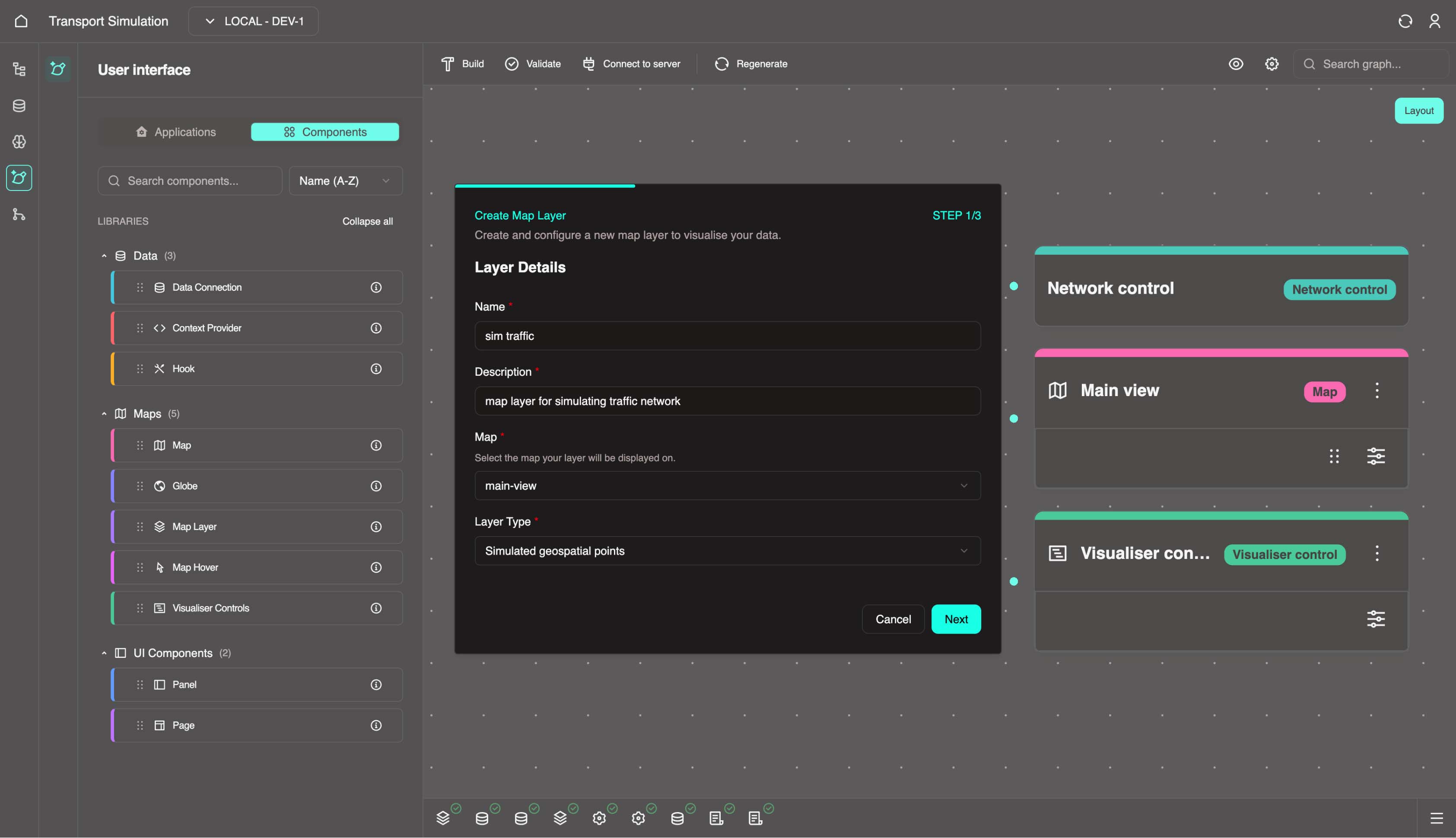
Task: Select the Network control node badge
Action: pos(1339,289)
